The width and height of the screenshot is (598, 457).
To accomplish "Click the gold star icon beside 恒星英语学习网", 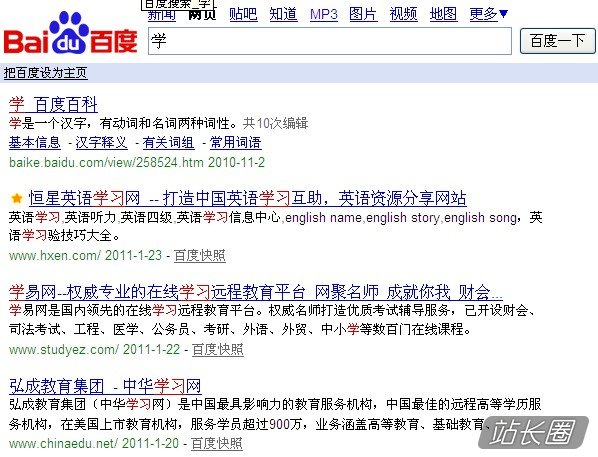I will [17, 198].
